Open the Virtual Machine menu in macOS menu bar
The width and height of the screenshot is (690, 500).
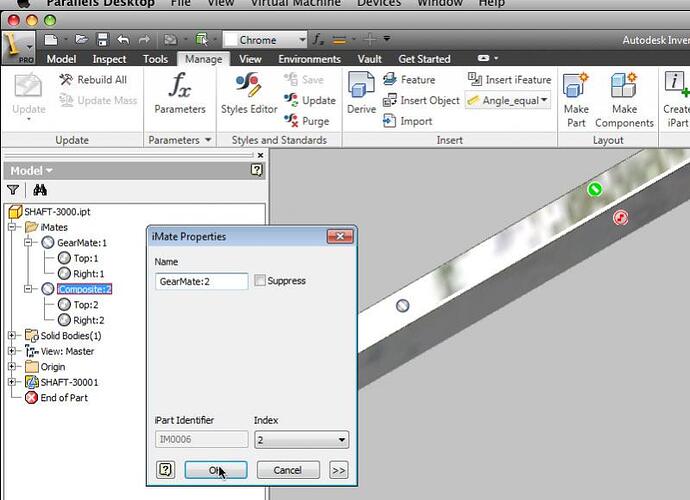click(x=295, y=4)
